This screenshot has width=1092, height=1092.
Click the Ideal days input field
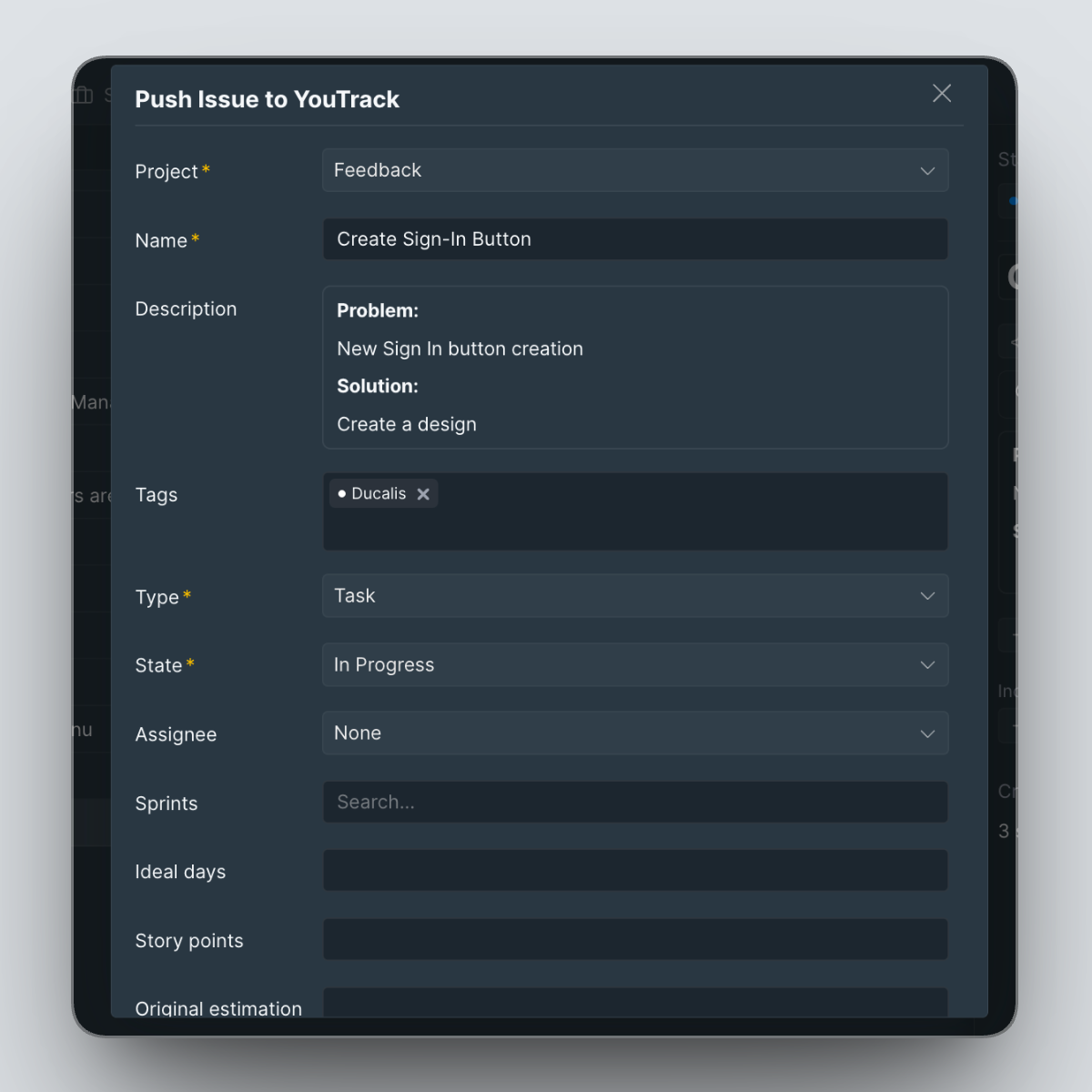(x=634, y=871)
